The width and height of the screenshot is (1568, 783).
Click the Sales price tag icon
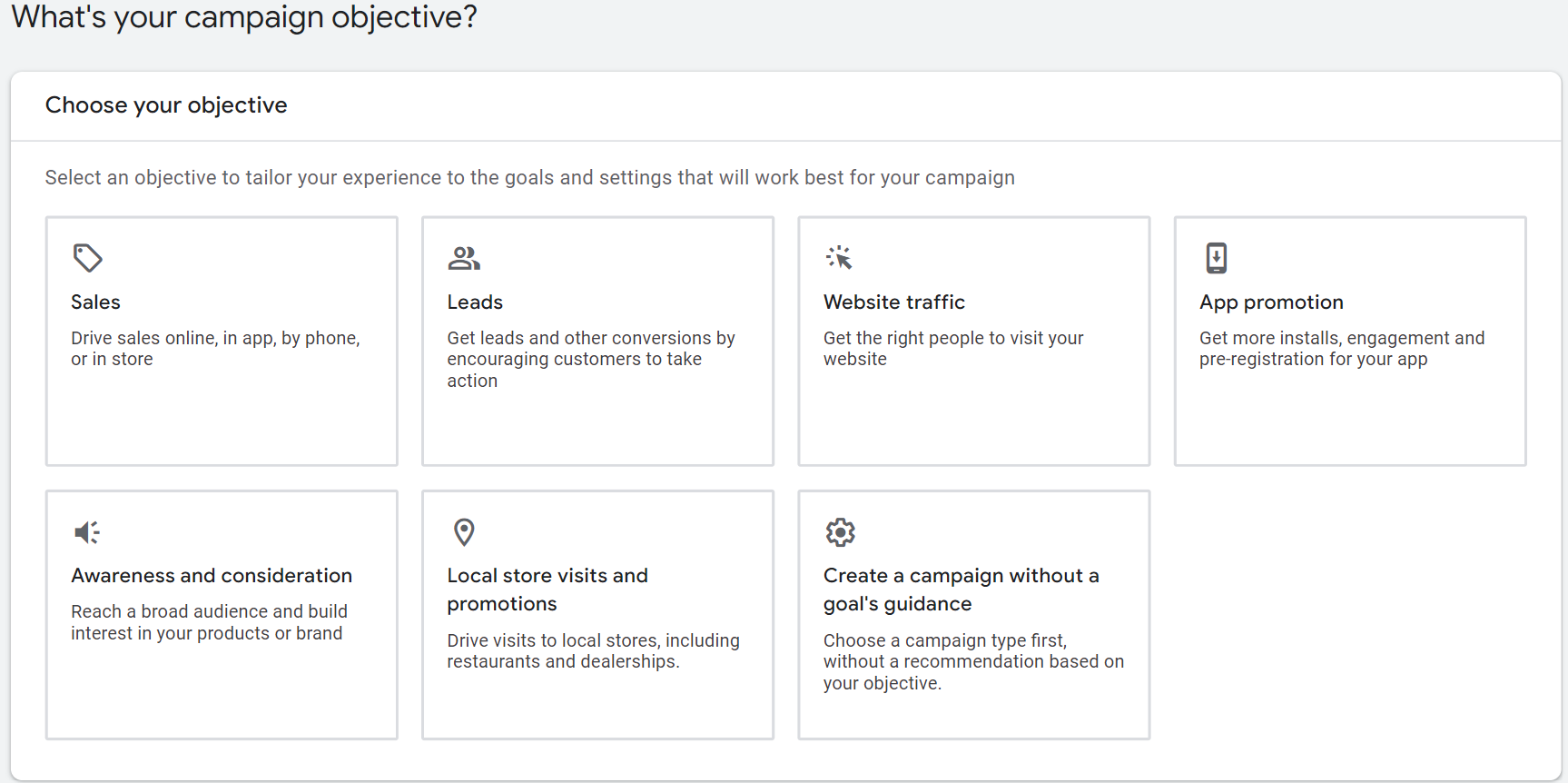tap(87, 258)
